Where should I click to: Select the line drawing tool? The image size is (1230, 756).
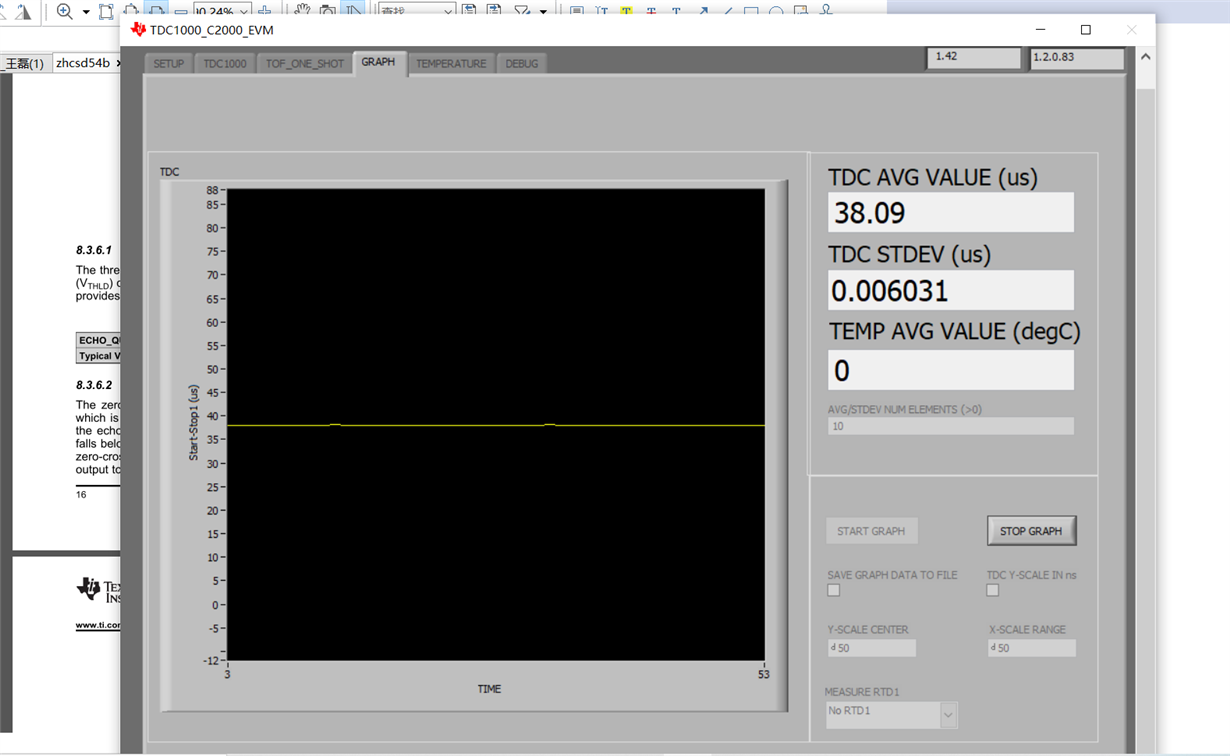pos(728,11)
